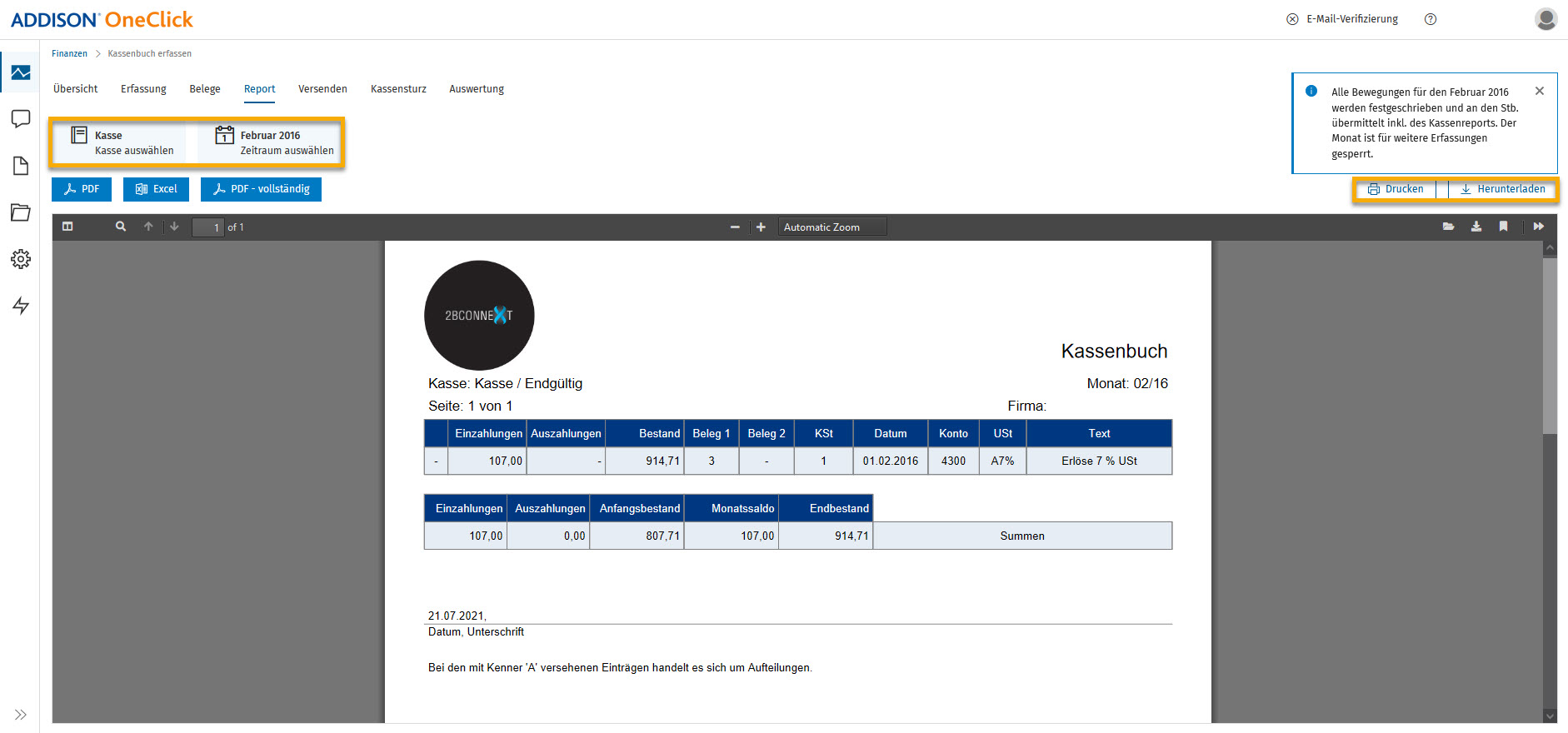Viewport: 1568px width, 733px height.
Task: Open the documents sidebar icon
Action: pyautogui.click(x=21, y=166)
